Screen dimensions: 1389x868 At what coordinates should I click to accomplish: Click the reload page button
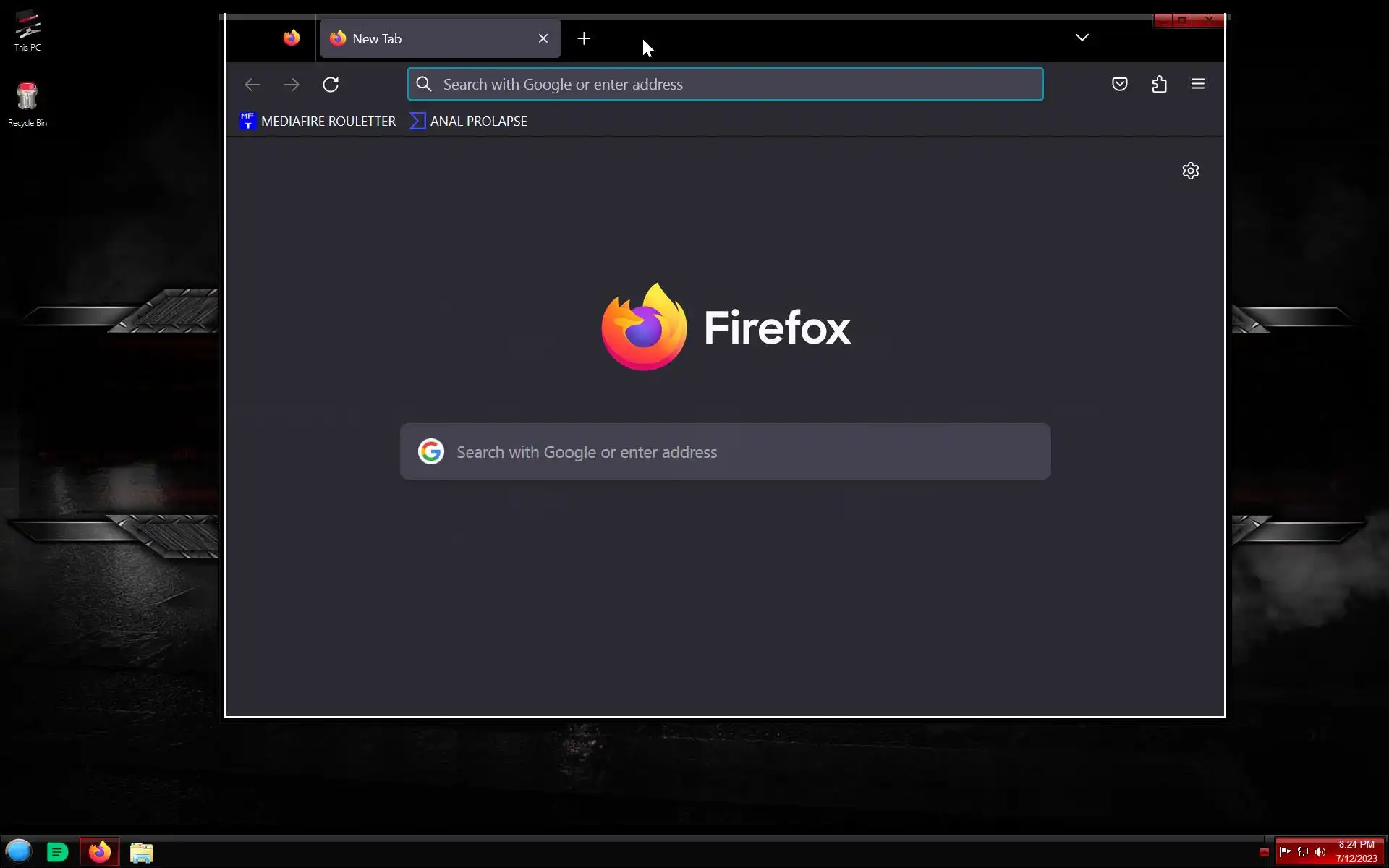tap(331, 85)
